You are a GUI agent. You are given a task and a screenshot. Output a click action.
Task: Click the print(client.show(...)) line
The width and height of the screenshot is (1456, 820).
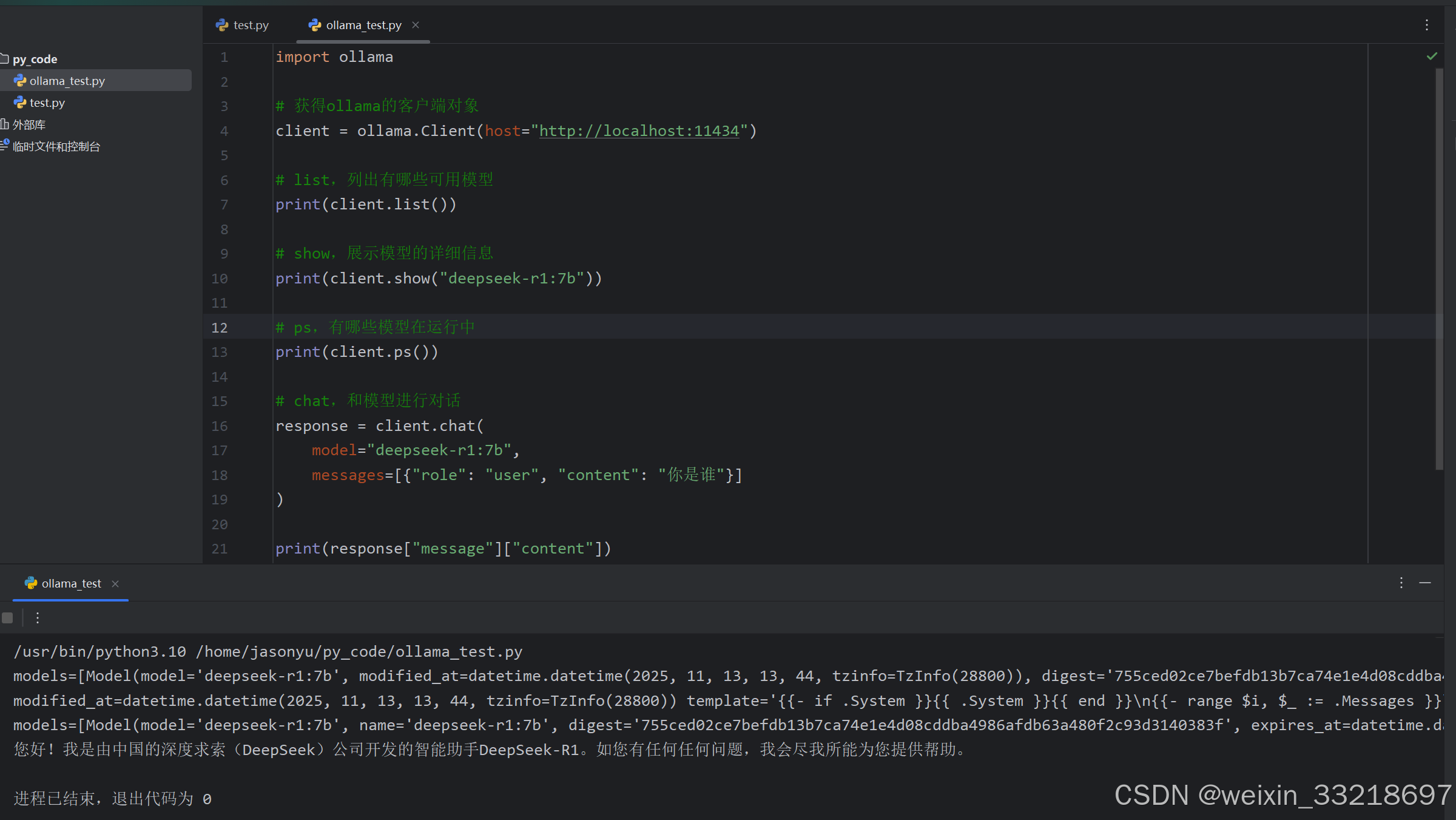click(x=439, y=279)
